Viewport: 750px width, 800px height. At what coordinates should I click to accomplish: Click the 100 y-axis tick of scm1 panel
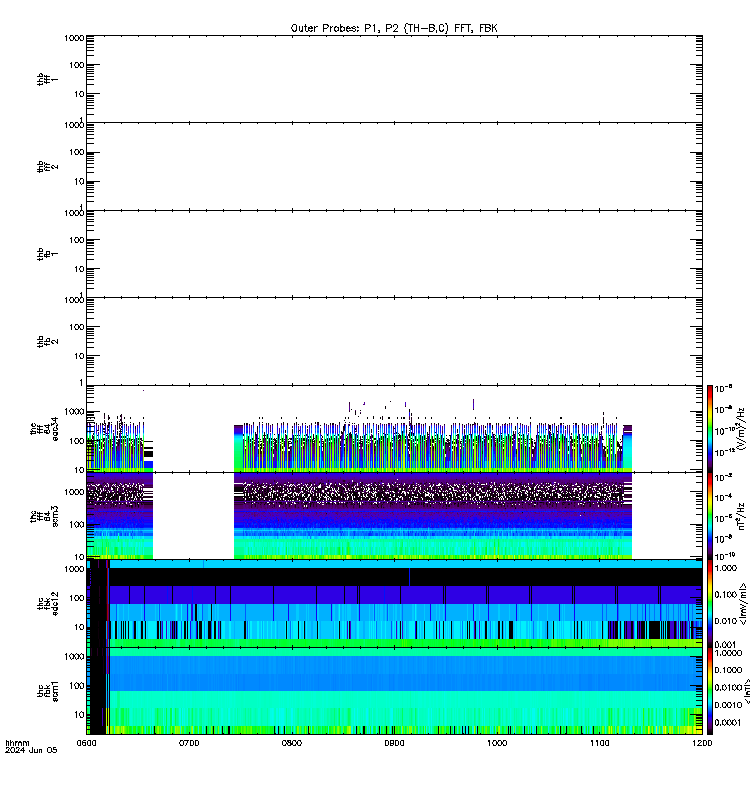tap(77, 686)
